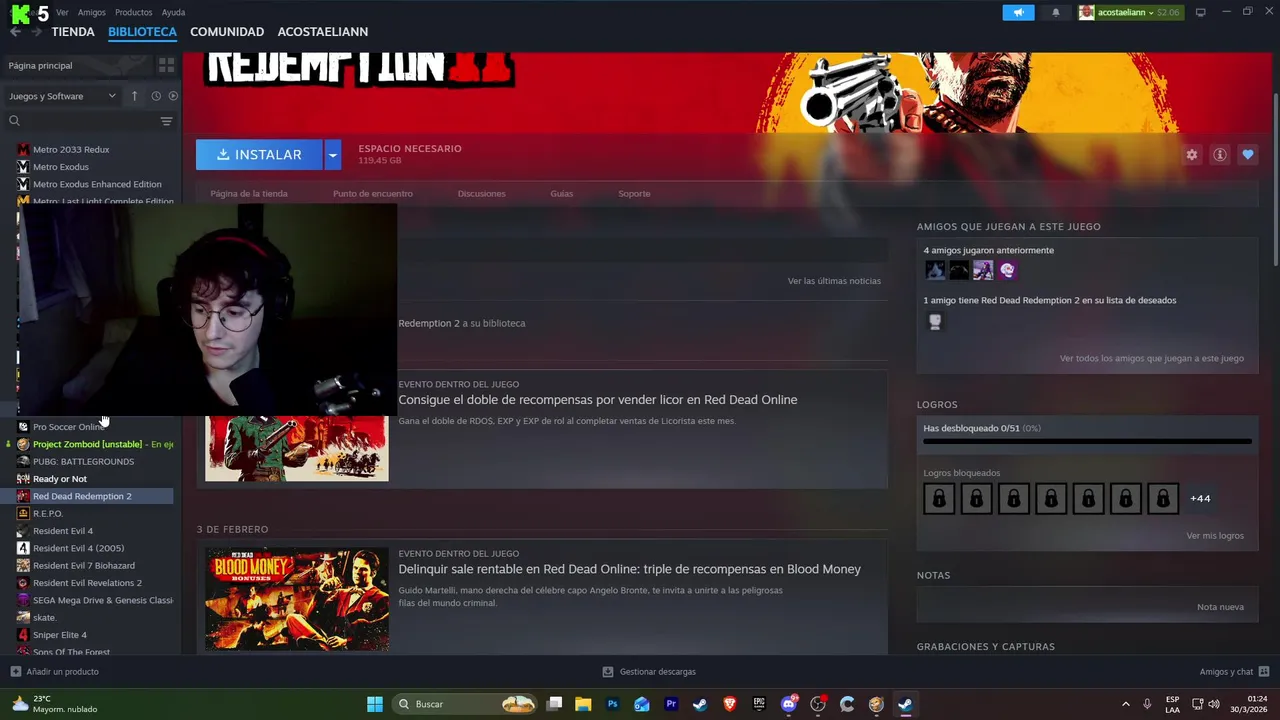This screenshot has height=720, width=1280.
Task: Open the Amigos menu
Action: [x=92, y=12]
